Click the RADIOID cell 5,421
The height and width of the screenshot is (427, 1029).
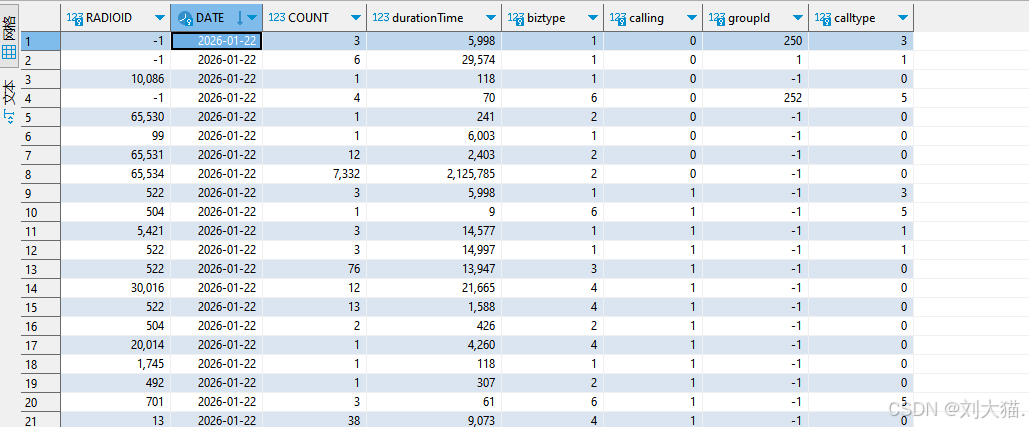pyautogui.click(x=116, y=231)
